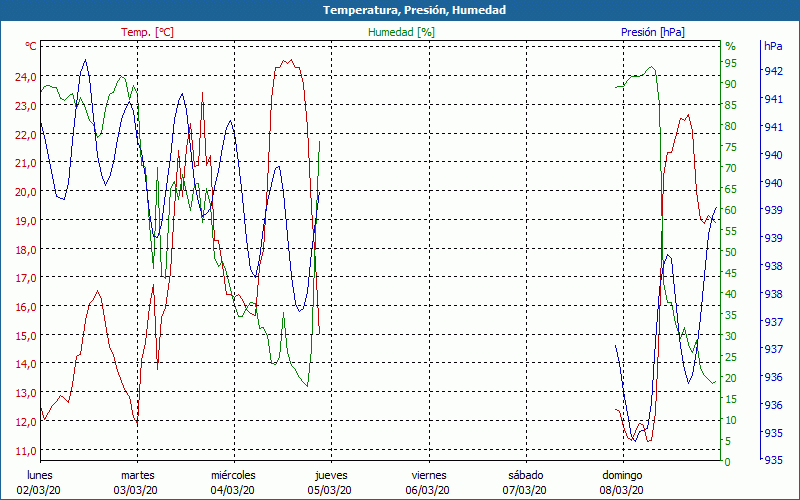Select the domingo day label
Image resolution: width=800 pixels, height=500 pixels.
click(x=622, y=476)
